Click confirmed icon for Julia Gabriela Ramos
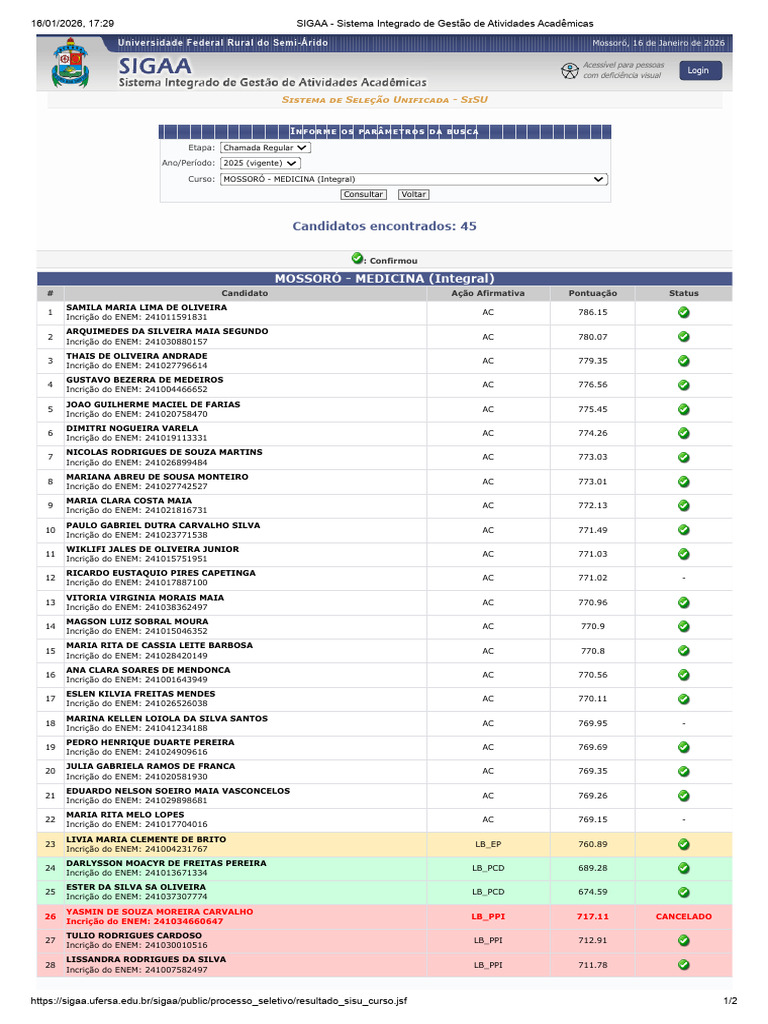 click(x=683, y=771)
